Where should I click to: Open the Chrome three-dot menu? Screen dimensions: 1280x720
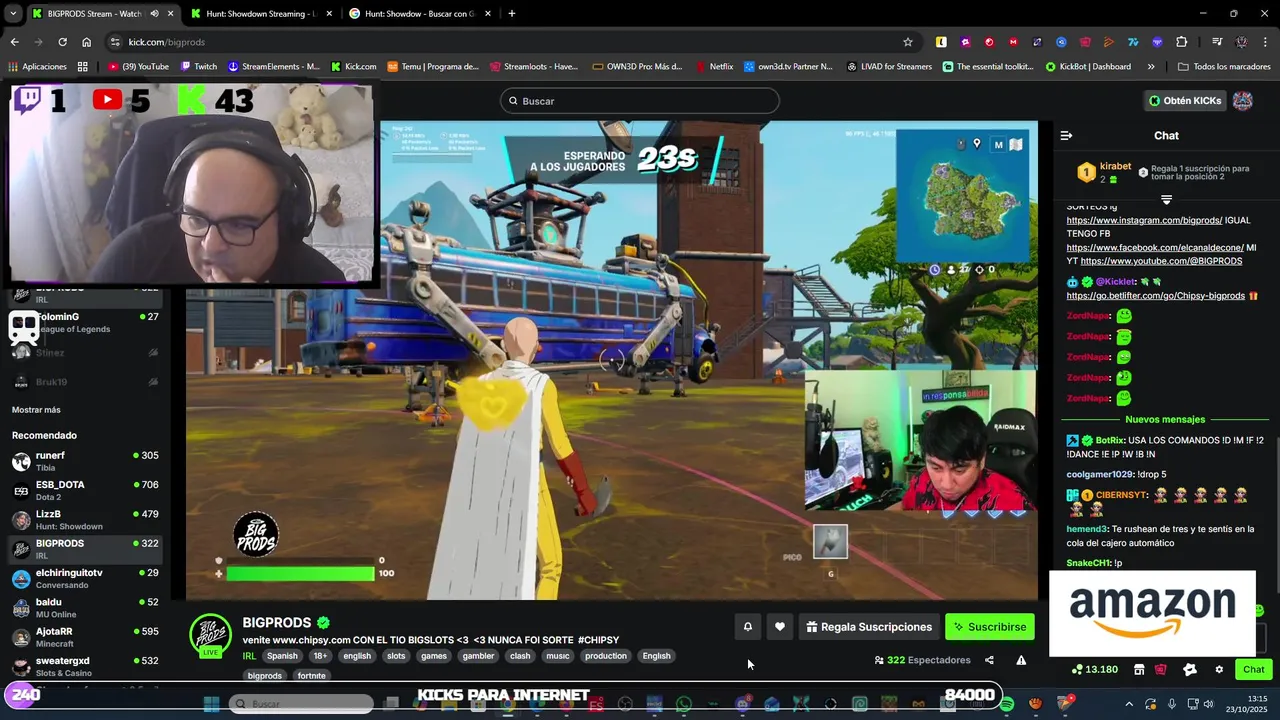1266,42
